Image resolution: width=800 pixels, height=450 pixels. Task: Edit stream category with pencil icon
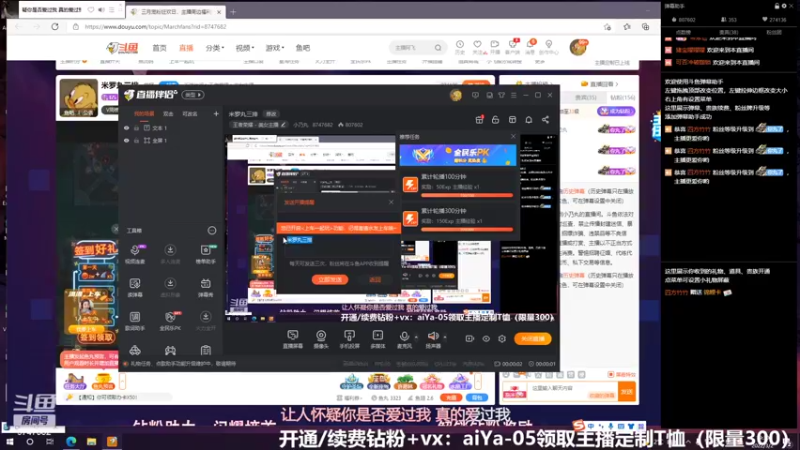pyautogui.click(x=284, y=124)
